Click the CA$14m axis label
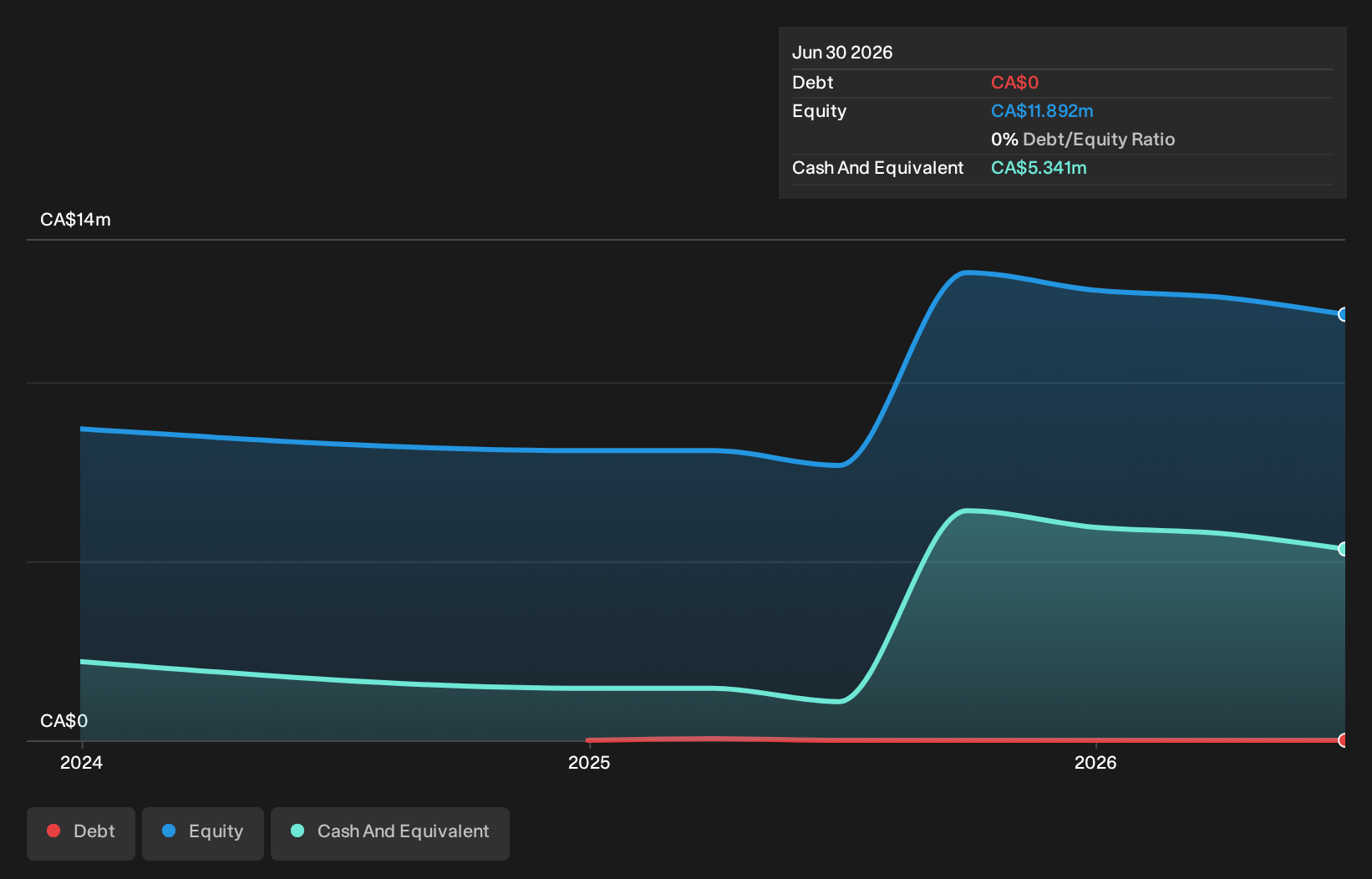Screen dimensions: 1372x879 pyautogui.click(x=75, y=220)
